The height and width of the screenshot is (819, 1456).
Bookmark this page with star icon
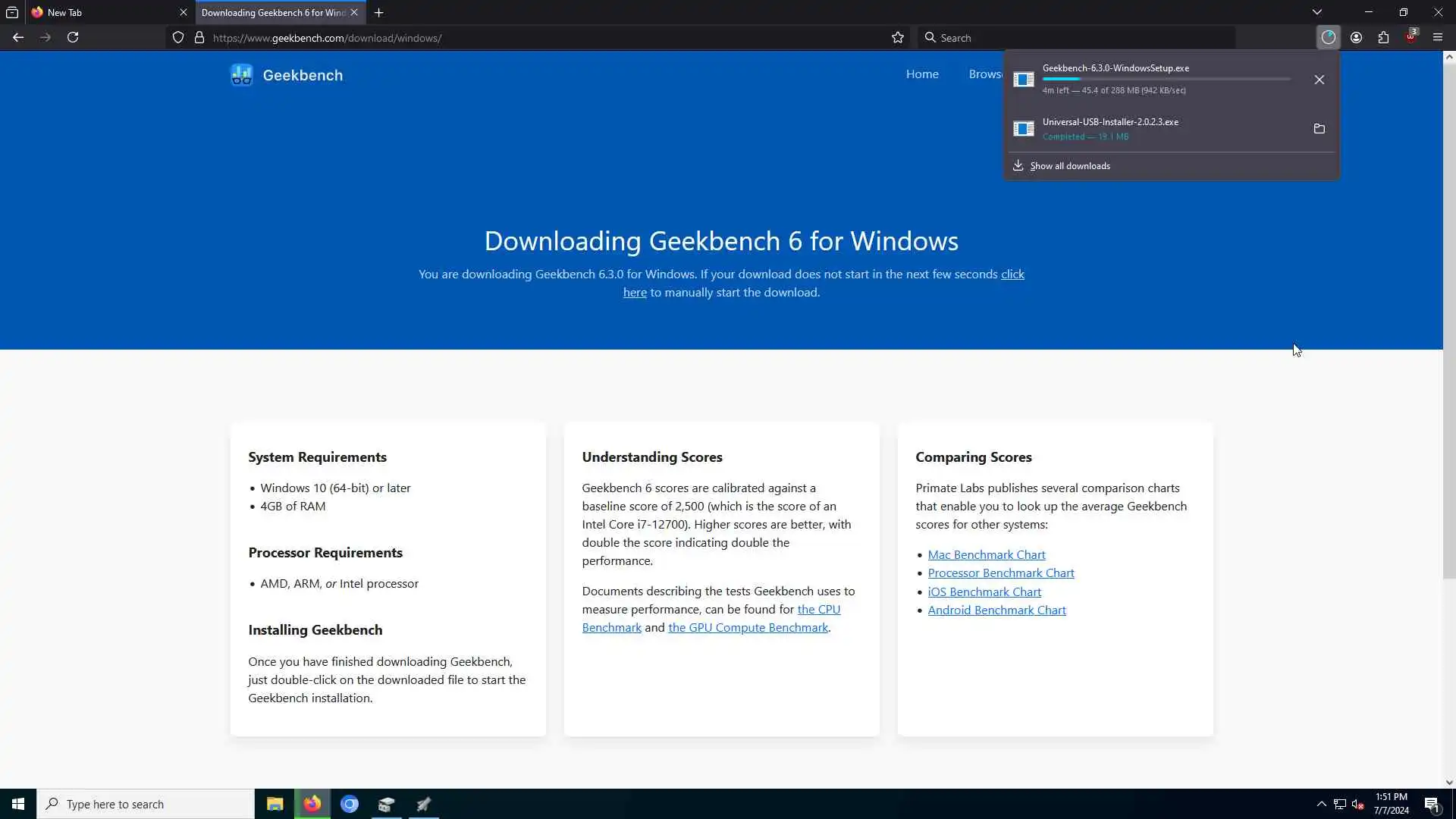(x=898, y=37)
